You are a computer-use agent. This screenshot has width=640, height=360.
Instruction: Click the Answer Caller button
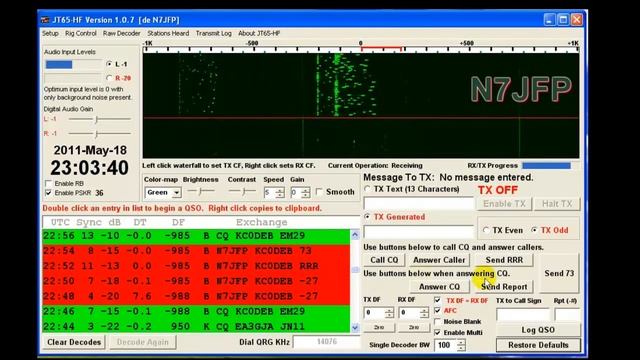439,260
